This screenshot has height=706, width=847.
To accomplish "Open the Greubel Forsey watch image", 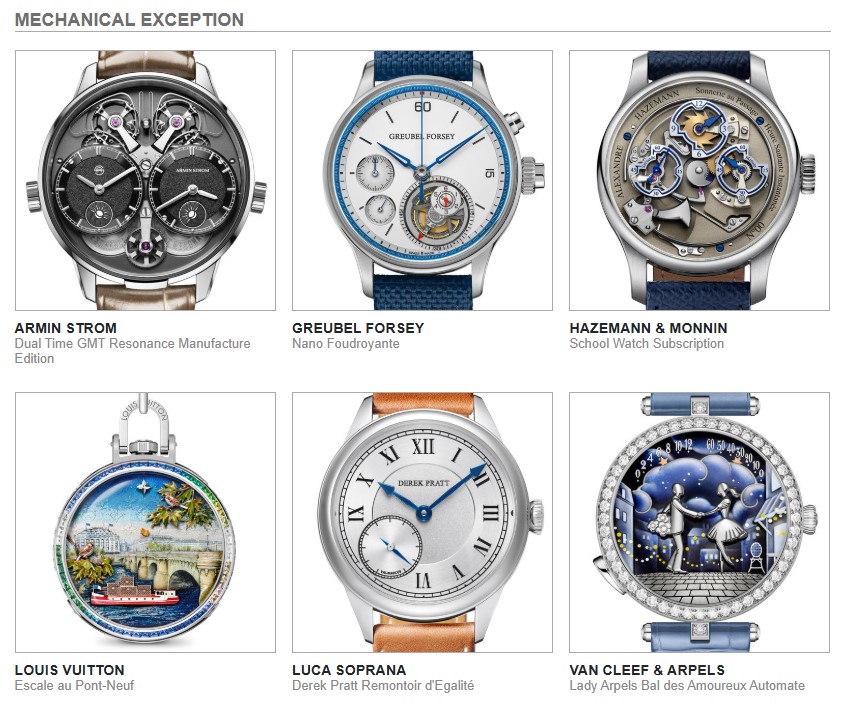I will click(422, 180).
